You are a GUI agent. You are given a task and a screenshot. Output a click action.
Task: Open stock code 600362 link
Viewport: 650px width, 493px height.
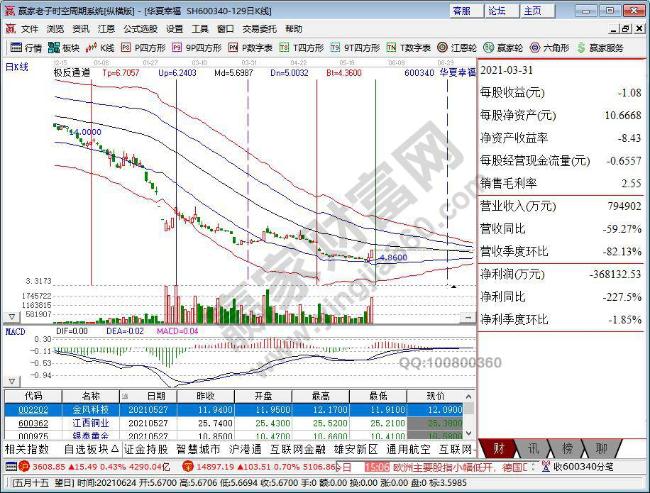[33, 423]
